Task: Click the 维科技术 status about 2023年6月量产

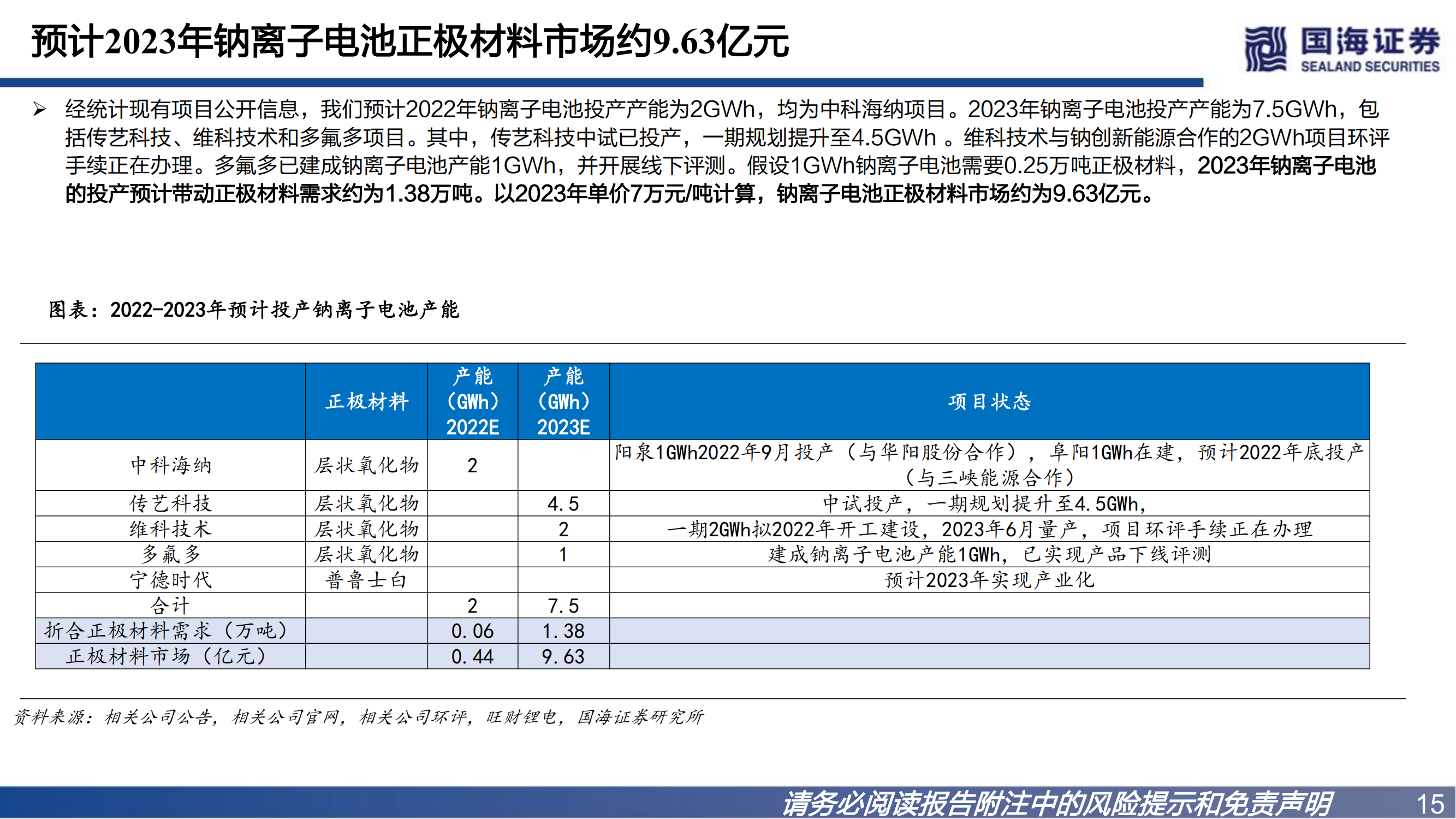Action: point(990,529)
